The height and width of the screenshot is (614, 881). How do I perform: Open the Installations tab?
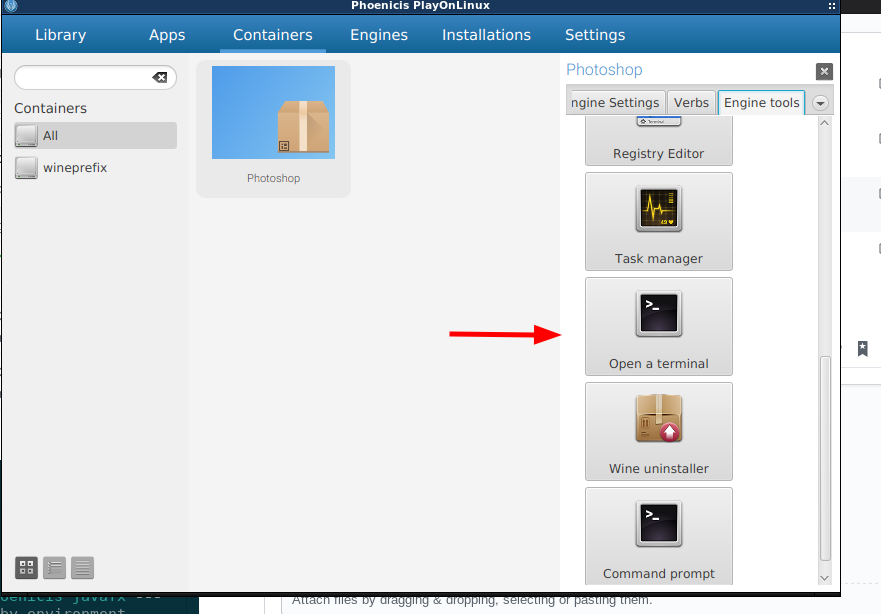486,35
